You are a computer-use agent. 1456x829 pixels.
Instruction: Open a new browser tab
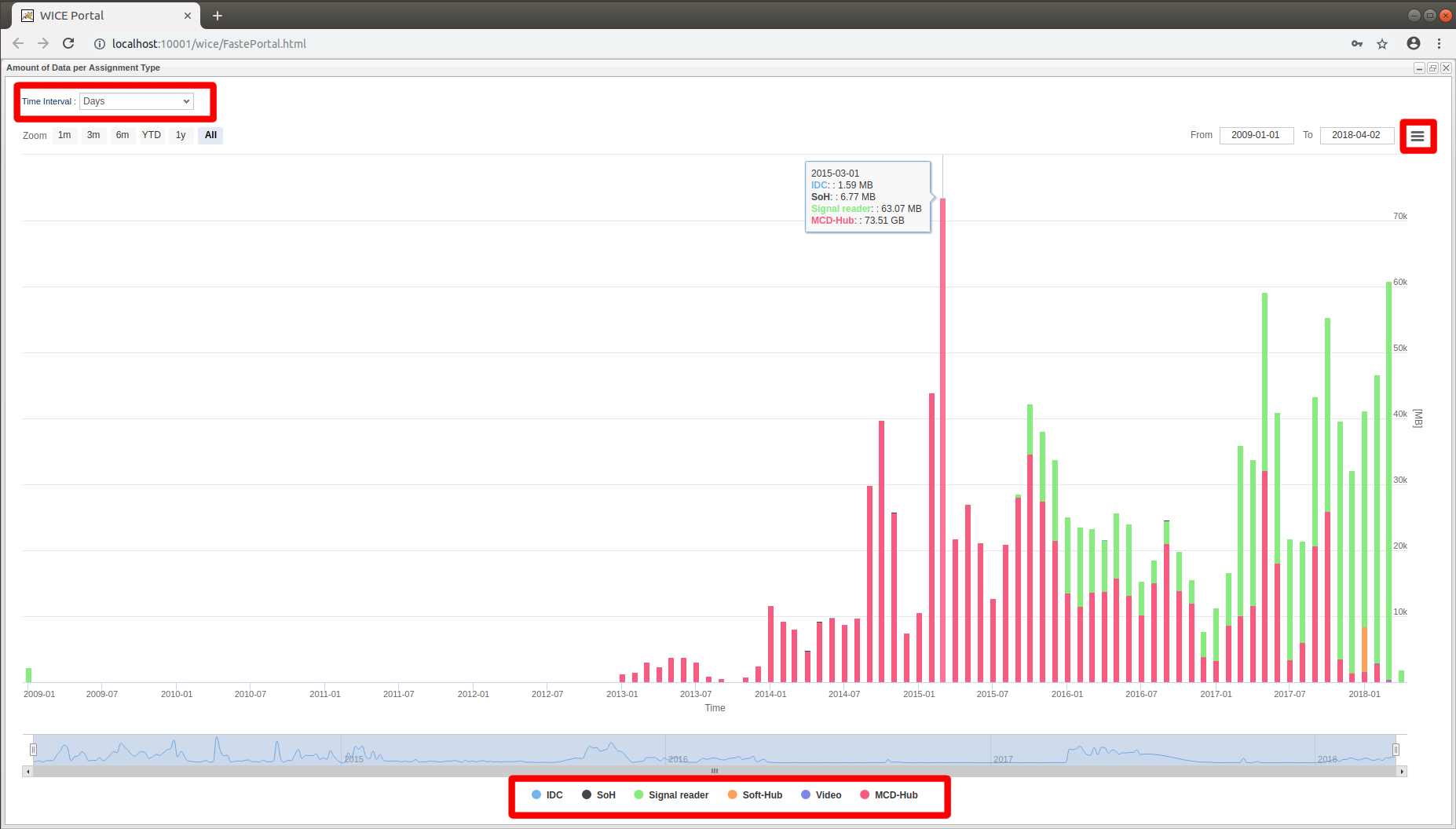(x=218, y=16)
